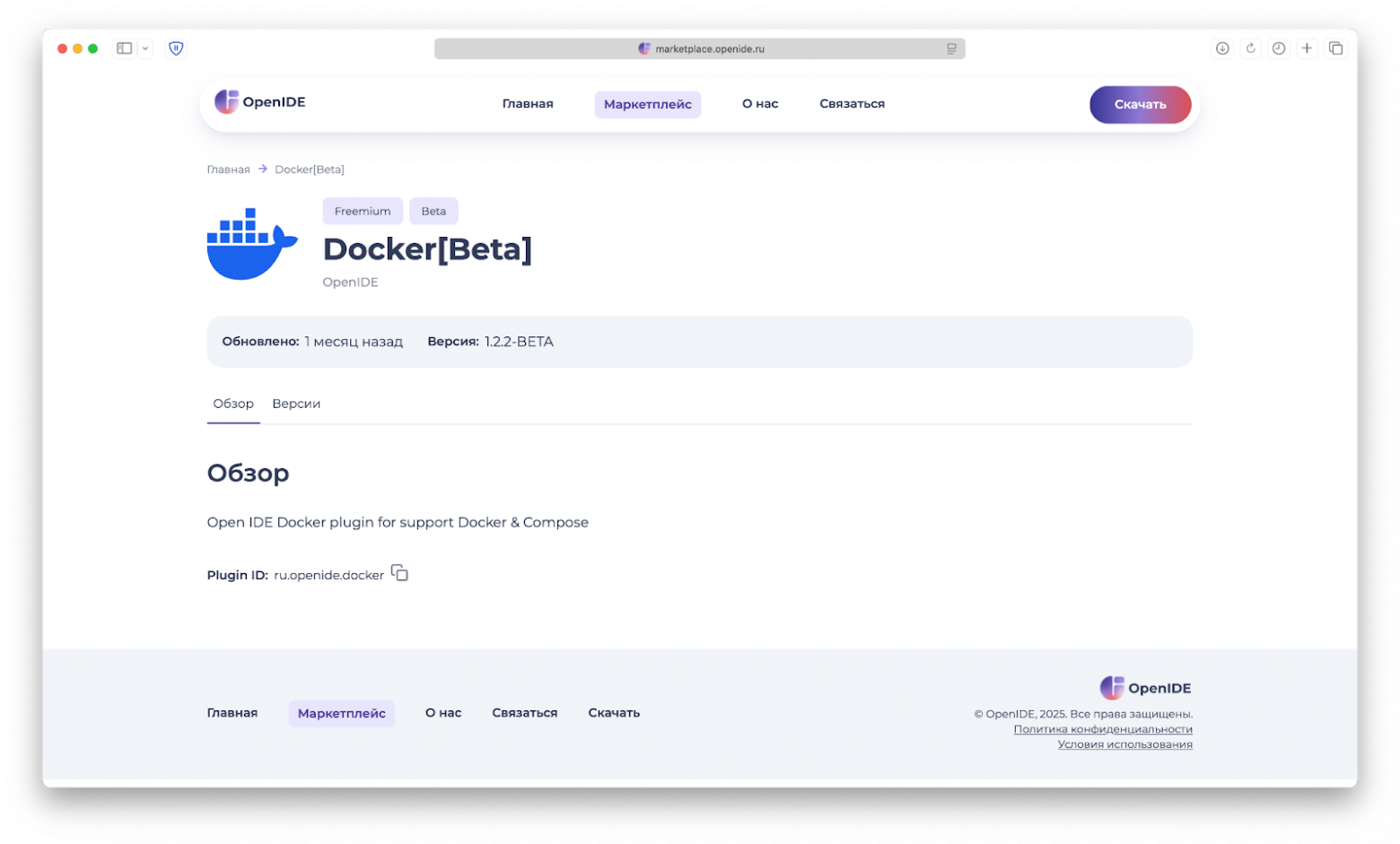The image size is (1400, 844).
Task: Click Скачать in the footer
Action: [x=614, y=713]
